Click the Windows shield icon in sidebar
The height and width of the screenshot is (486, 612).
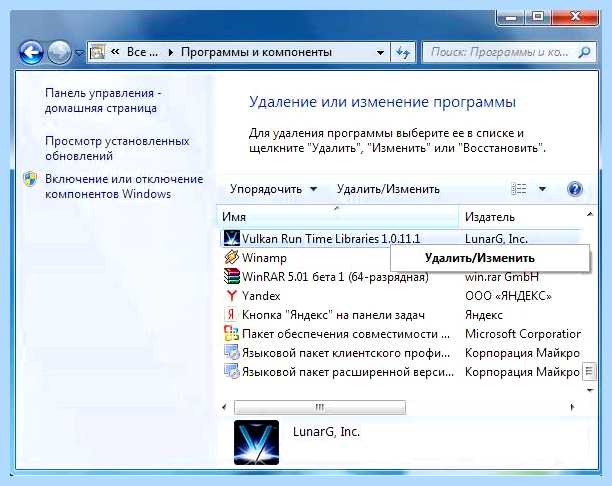point(30,179)
